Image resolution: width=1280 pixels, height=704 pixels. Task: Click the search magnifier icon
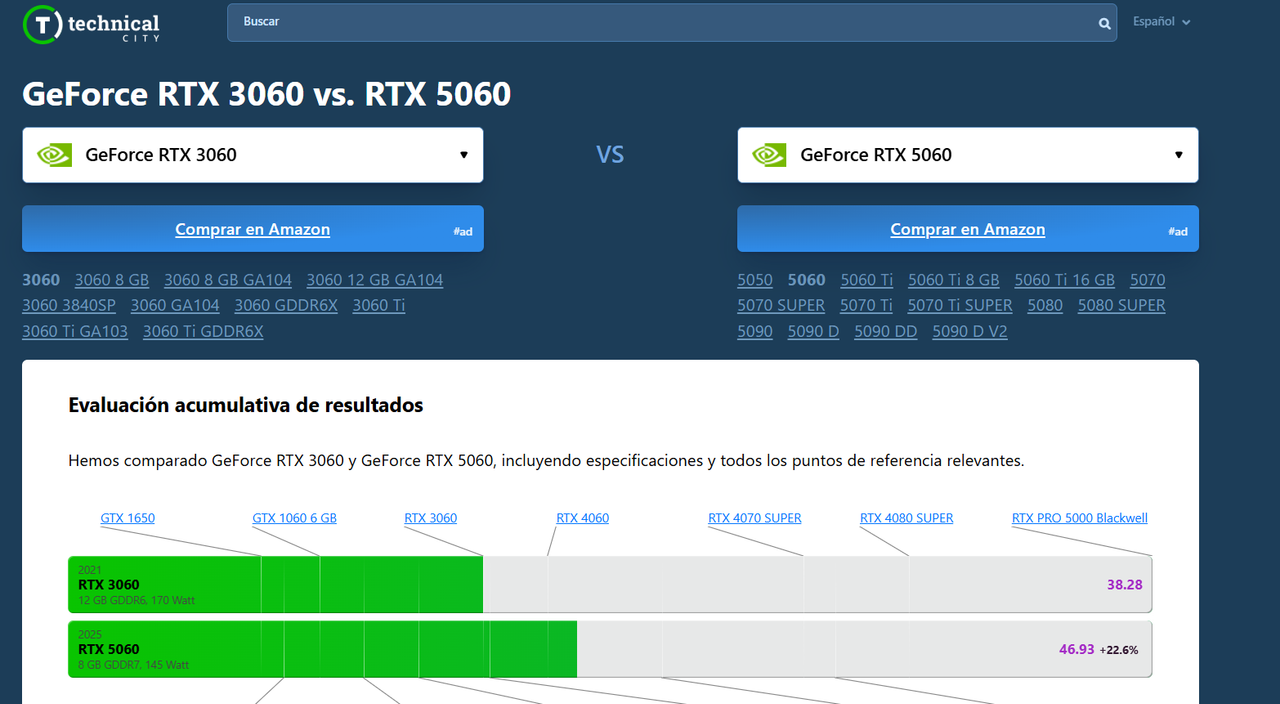click(1104, 23)
